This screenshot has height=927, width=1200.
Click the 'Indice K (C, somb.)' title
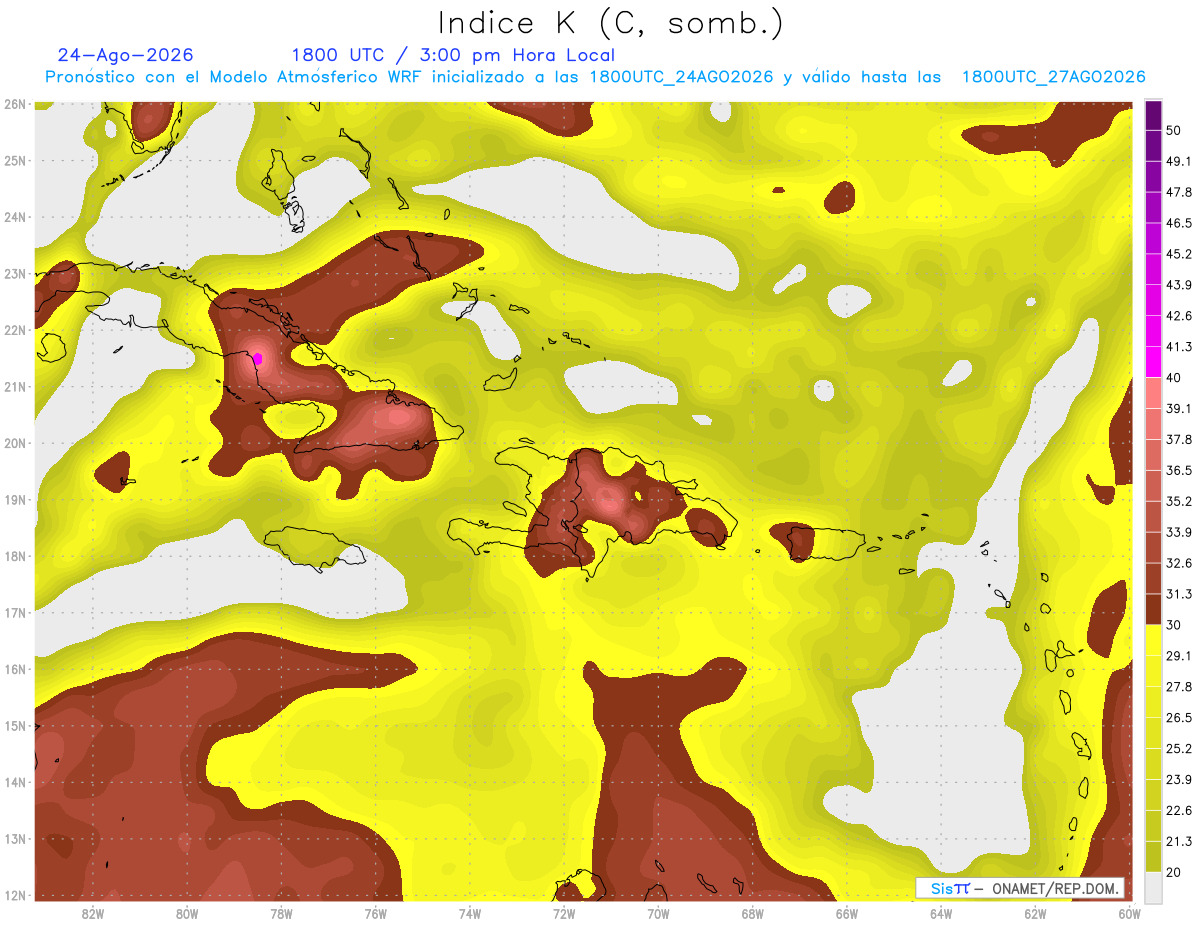click(610, 23)
